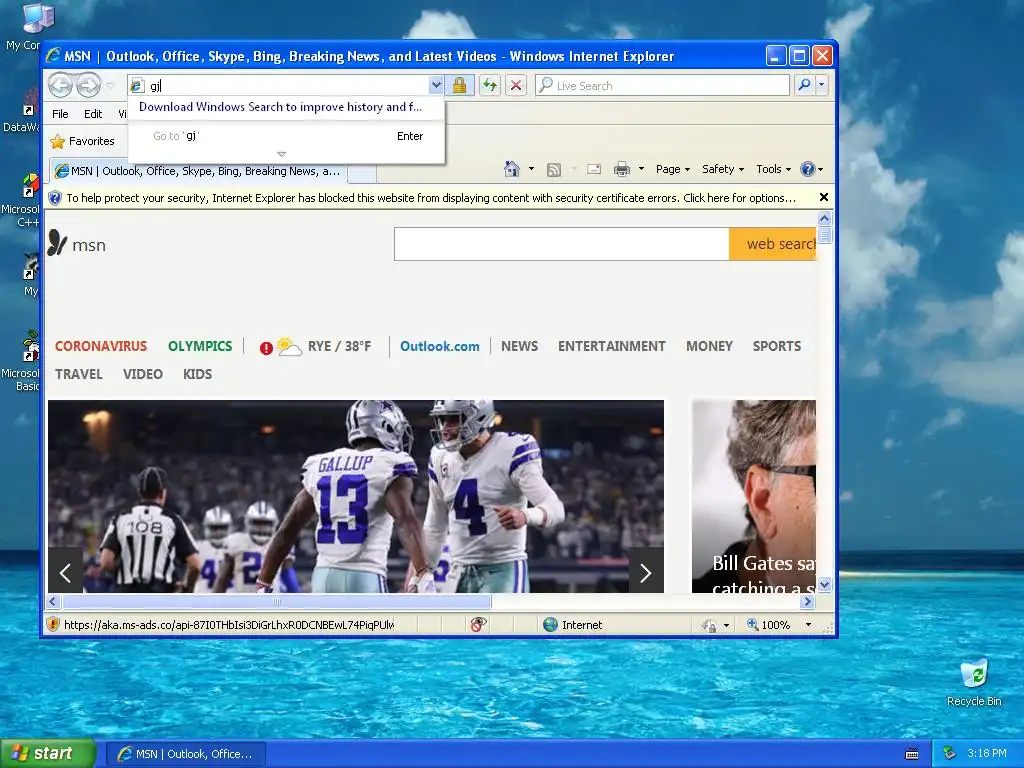1024x768 pixels.
Task: Open the TRAVEL section link
Action: (x=78, y=374)
